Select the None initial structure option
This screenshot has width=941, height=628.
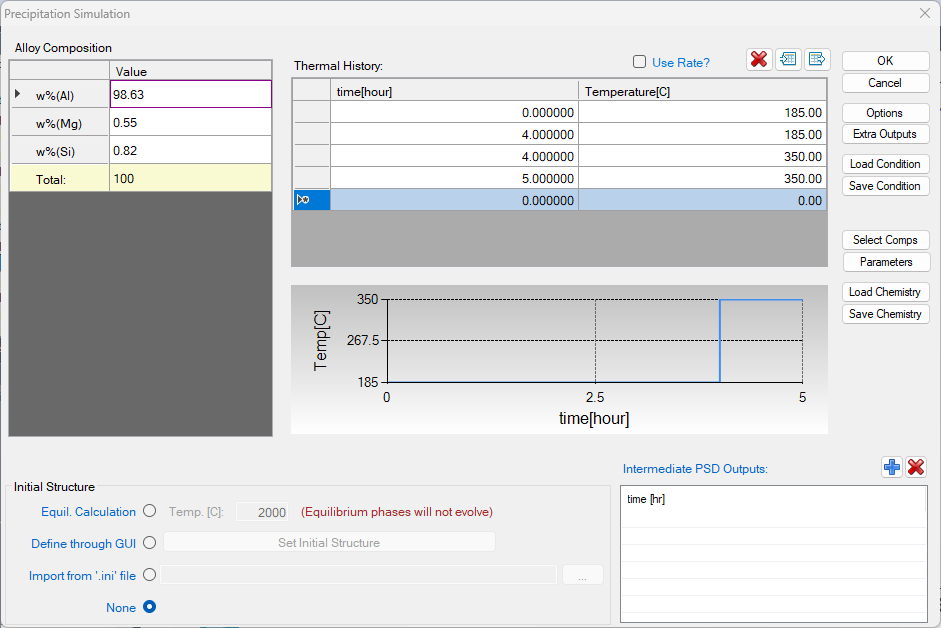(150, 607)
